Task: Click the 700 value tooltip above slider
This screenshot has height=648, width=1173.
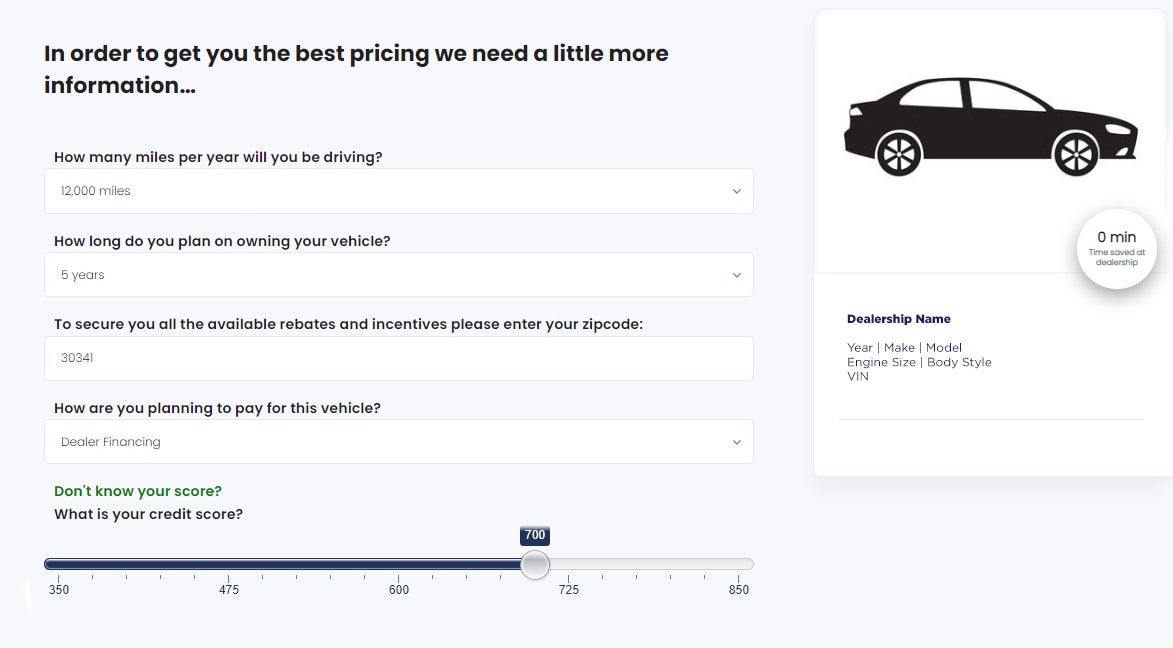Action: (x=535, y=536)
